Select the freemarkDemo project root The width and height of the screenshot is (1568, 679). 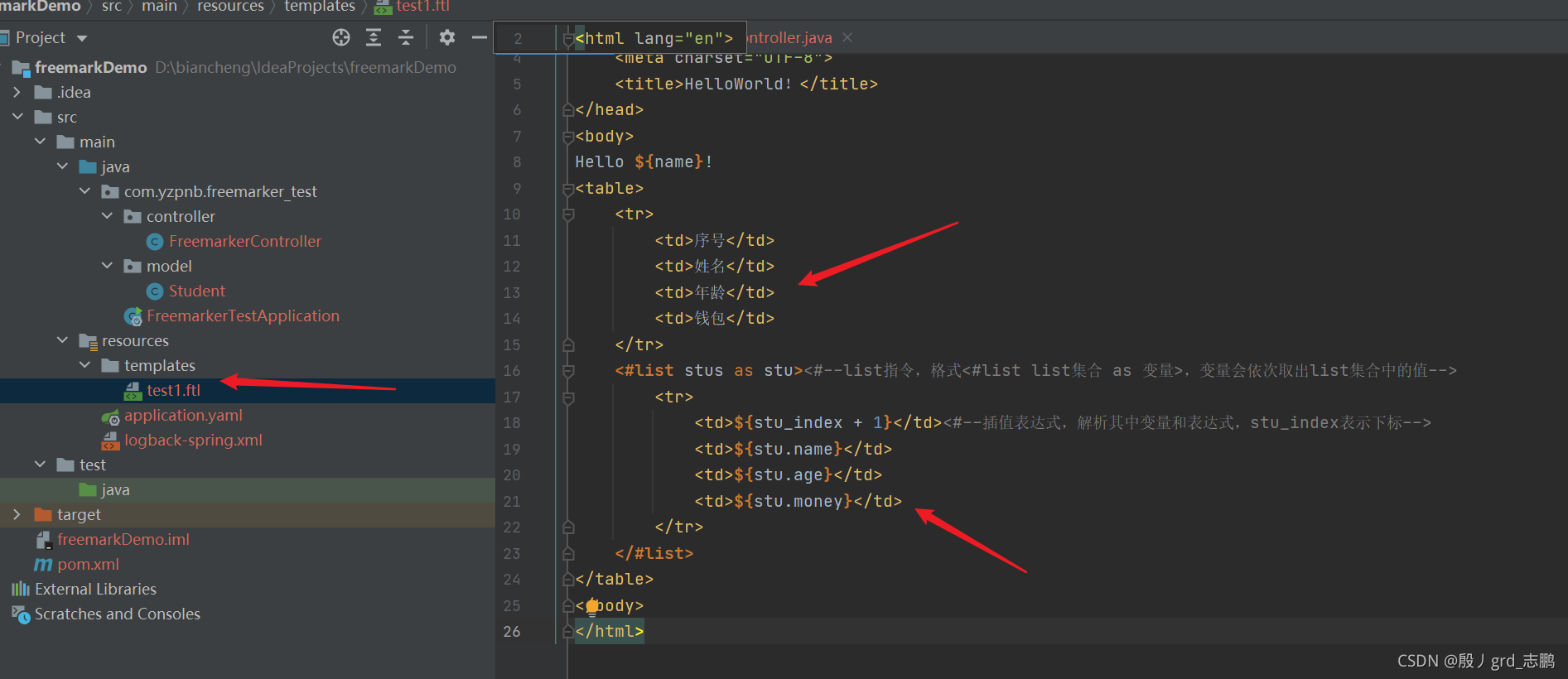(90, 67)
